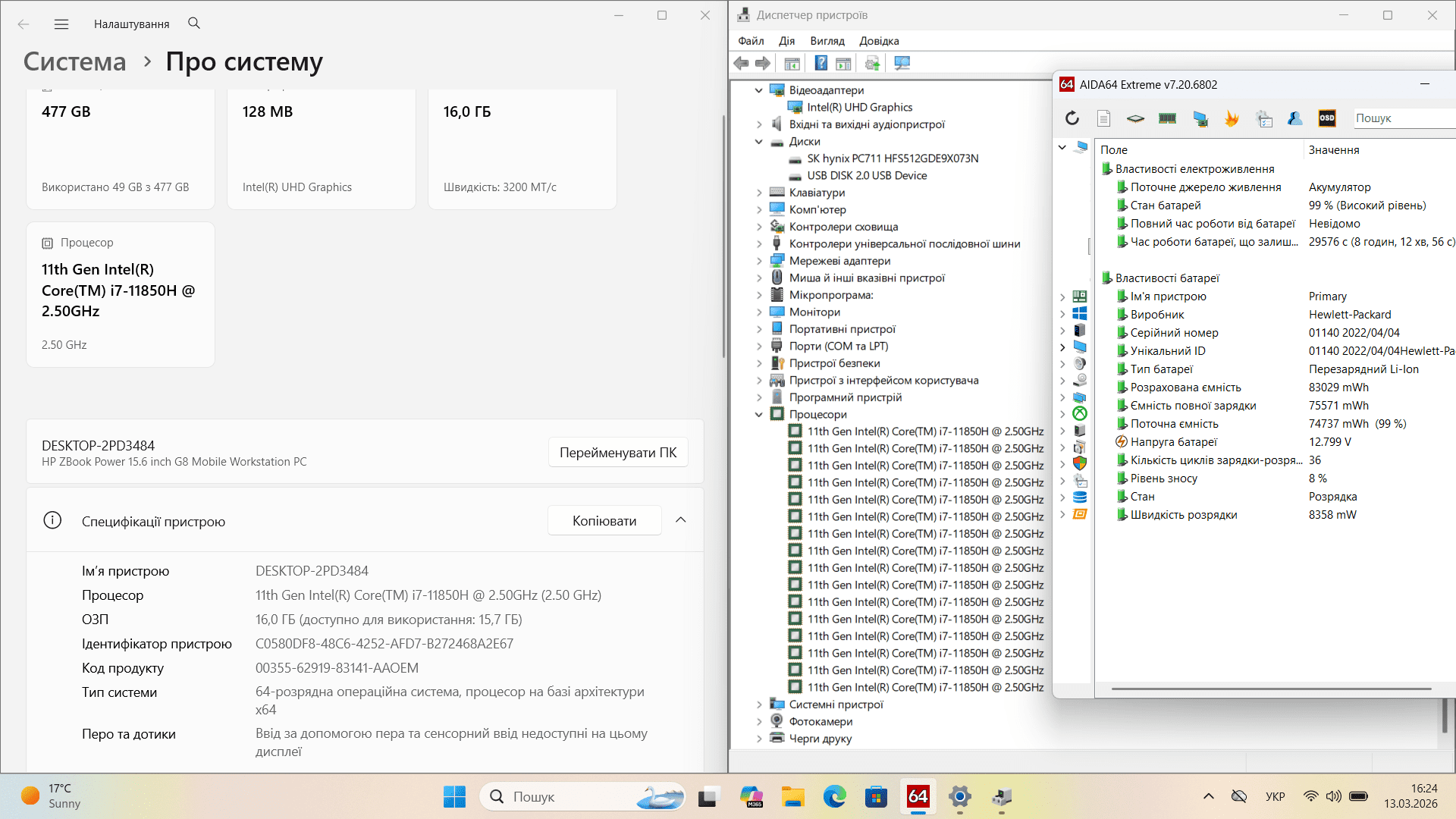Click the OSD panel icon in AIDA64

pyautogui.click(x=1327, y=118)
